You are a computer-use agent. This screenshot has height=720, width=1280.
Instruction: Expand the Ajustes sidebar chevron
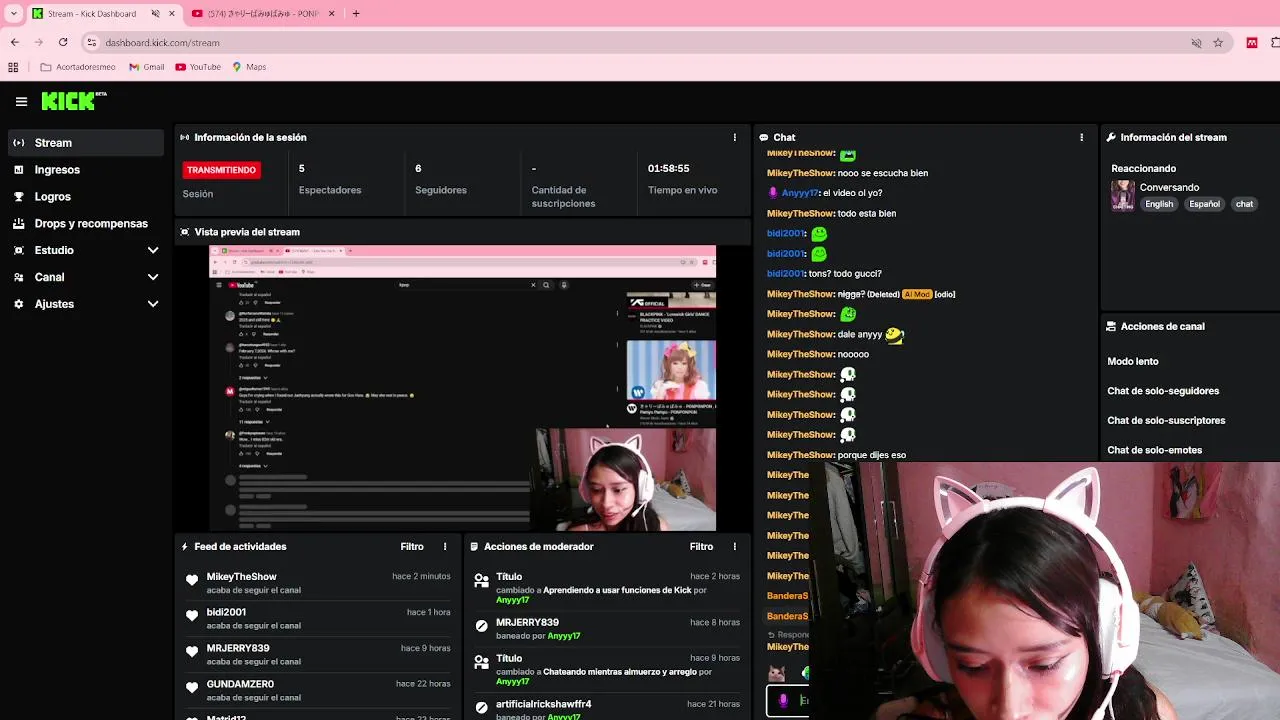tap(153, 304)
